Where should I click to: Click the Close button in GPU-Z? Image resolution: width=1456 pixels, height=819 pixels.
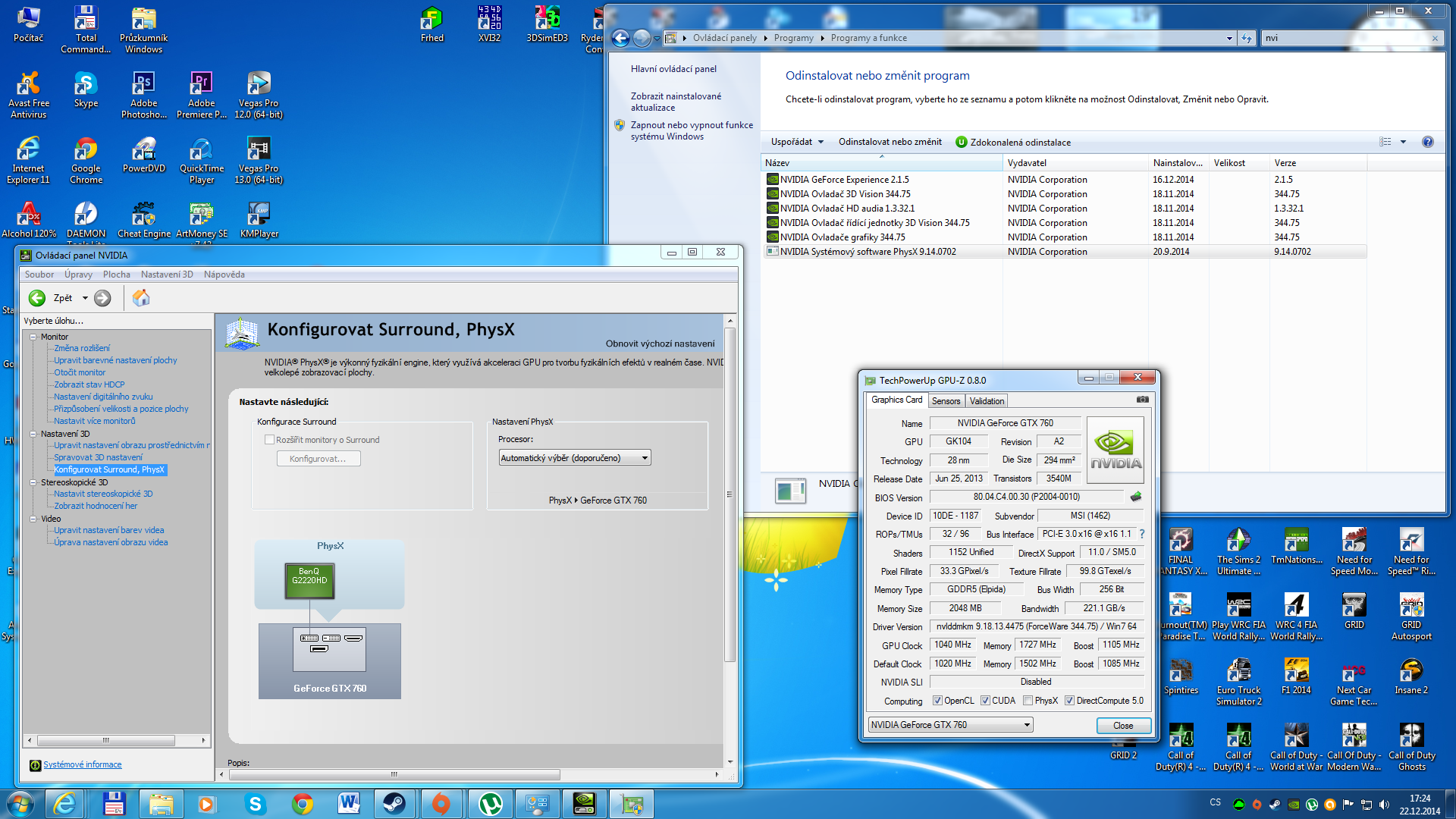1123,726
